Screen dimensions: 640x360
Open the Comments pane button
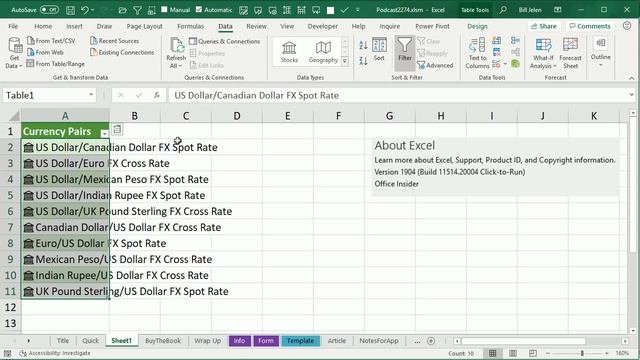(590, 26)
